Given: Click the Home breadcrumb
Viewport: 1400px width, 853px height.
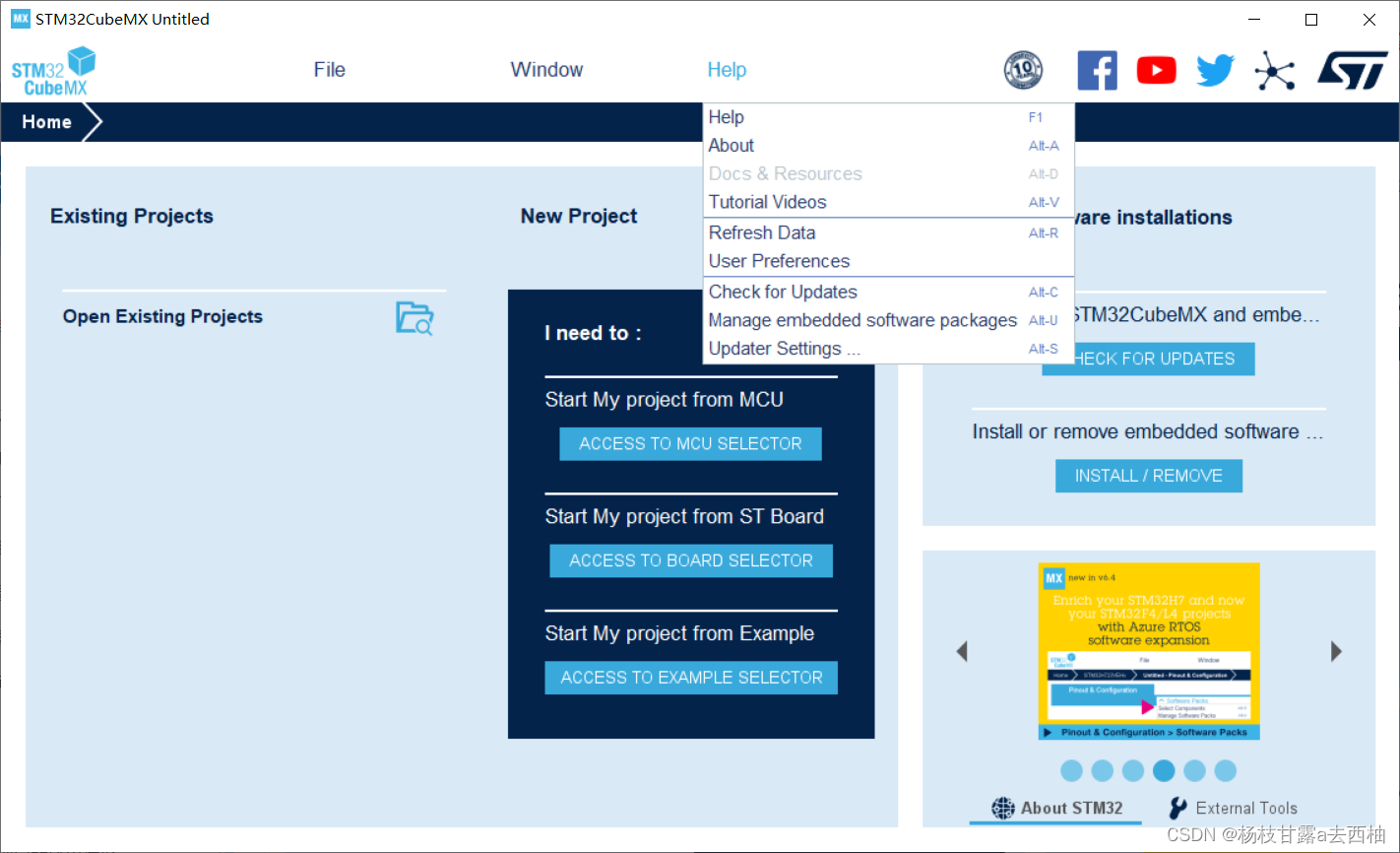Looking at the screenshot, I should (46, 122).
